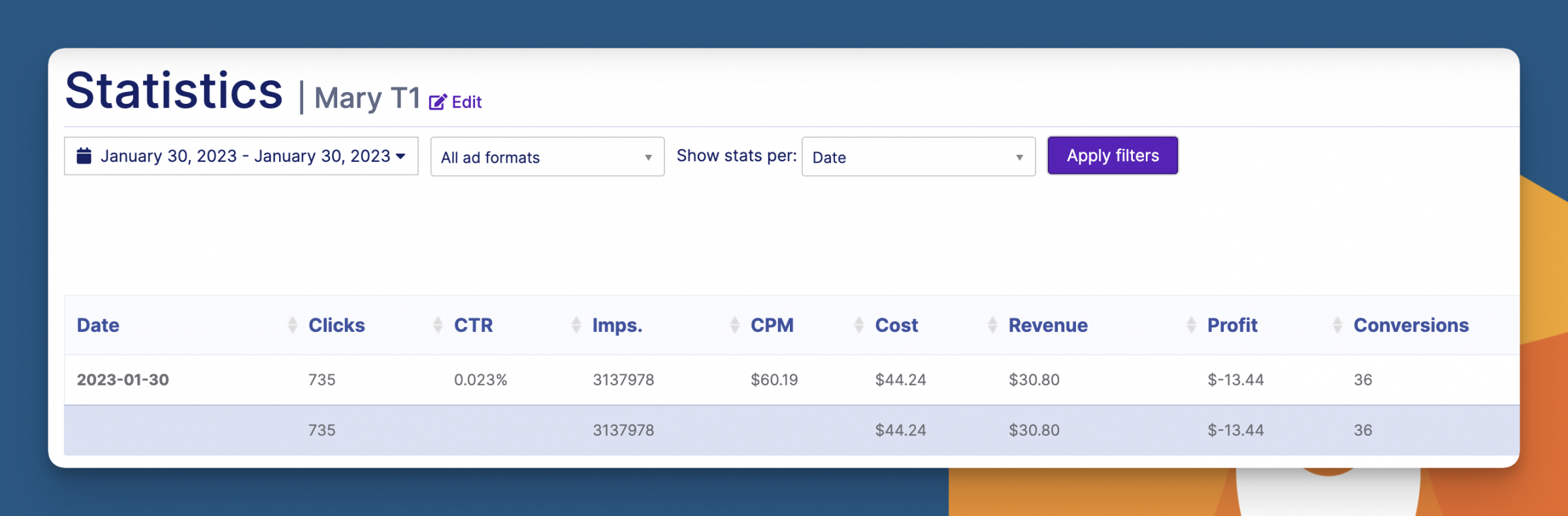Viewport: 1568px width, 516px height.
Task: Select the 2023-01-30 date cell
Action: 123,379
